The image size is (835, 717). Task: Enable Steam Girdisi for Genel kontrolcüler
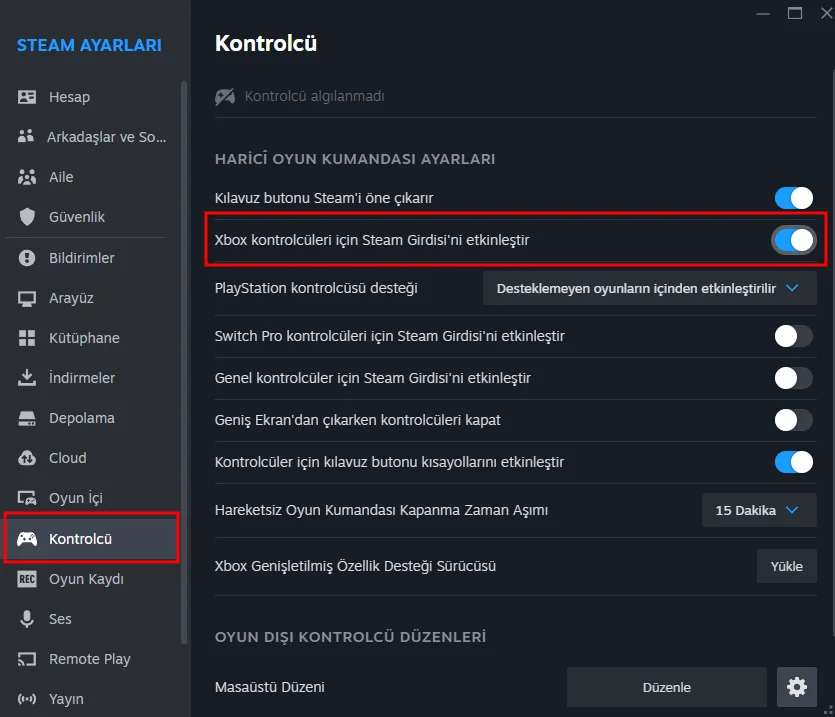click(x=793, y=378)
